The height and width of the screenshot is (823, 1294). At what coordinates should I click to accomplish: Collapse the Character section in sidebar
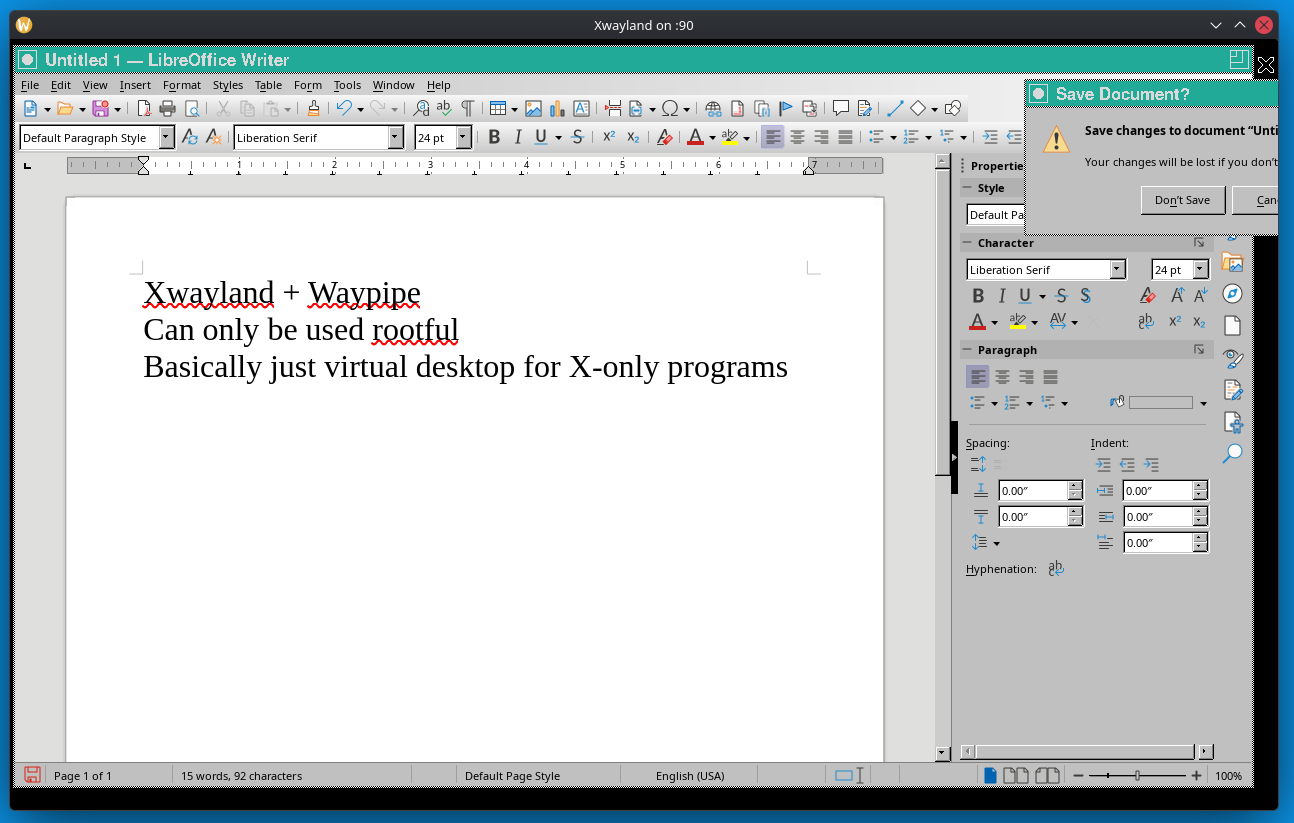pos(968,243)
